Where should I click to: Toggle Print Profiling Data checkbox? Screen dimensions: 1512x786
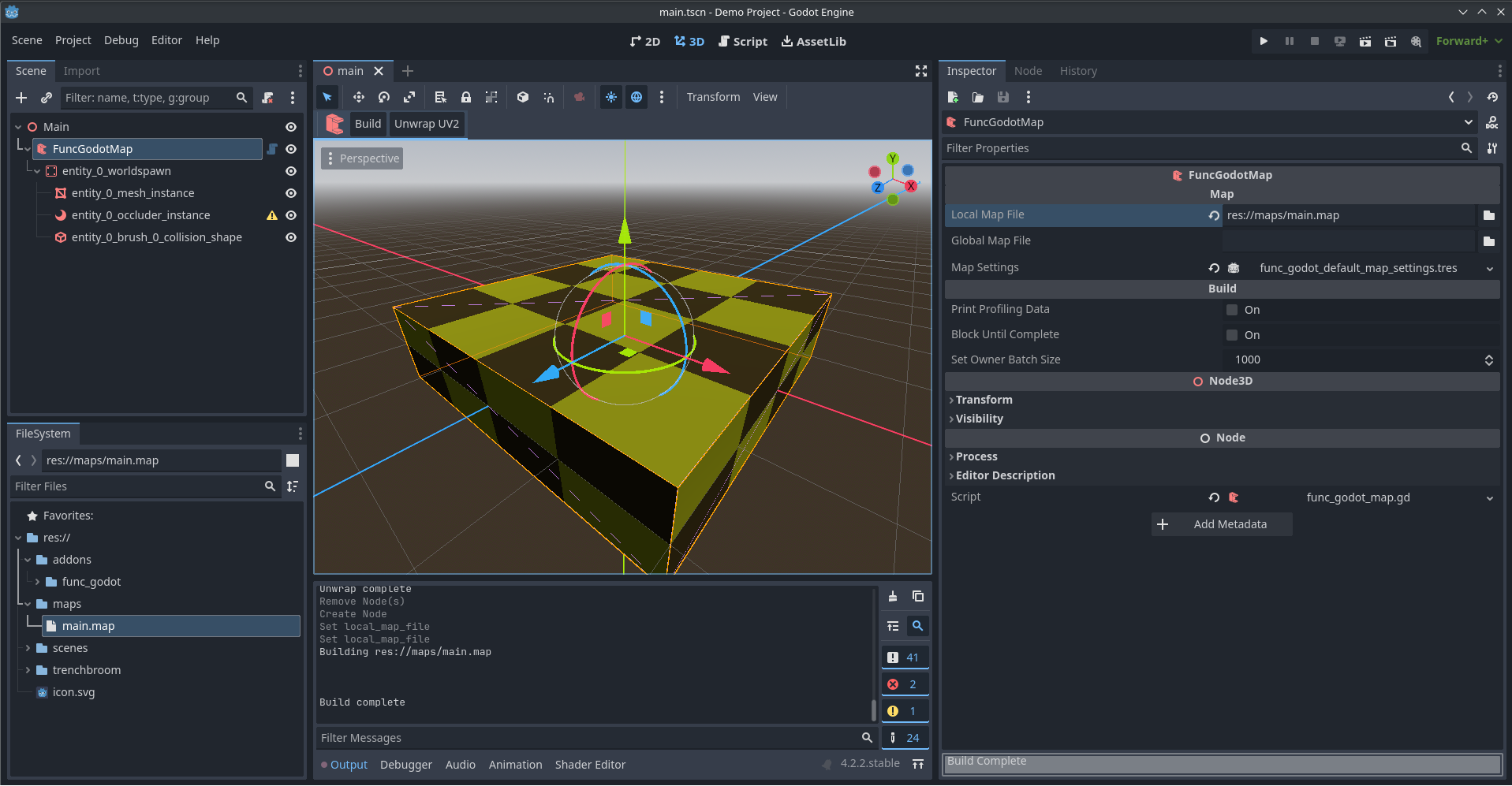pyautogui.click(x=1232, y=310)
